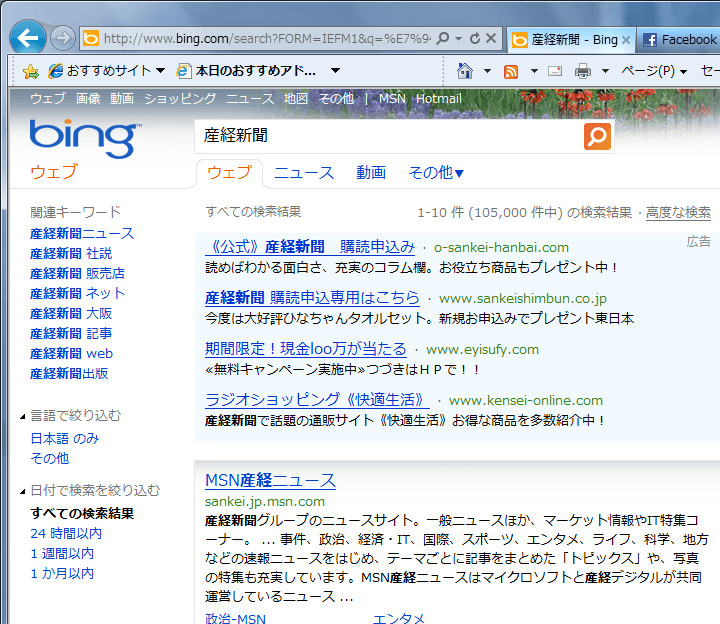720x624 pixels.
Task: Close the 産経新聞 - Bing tab
Action: [625, 40]
